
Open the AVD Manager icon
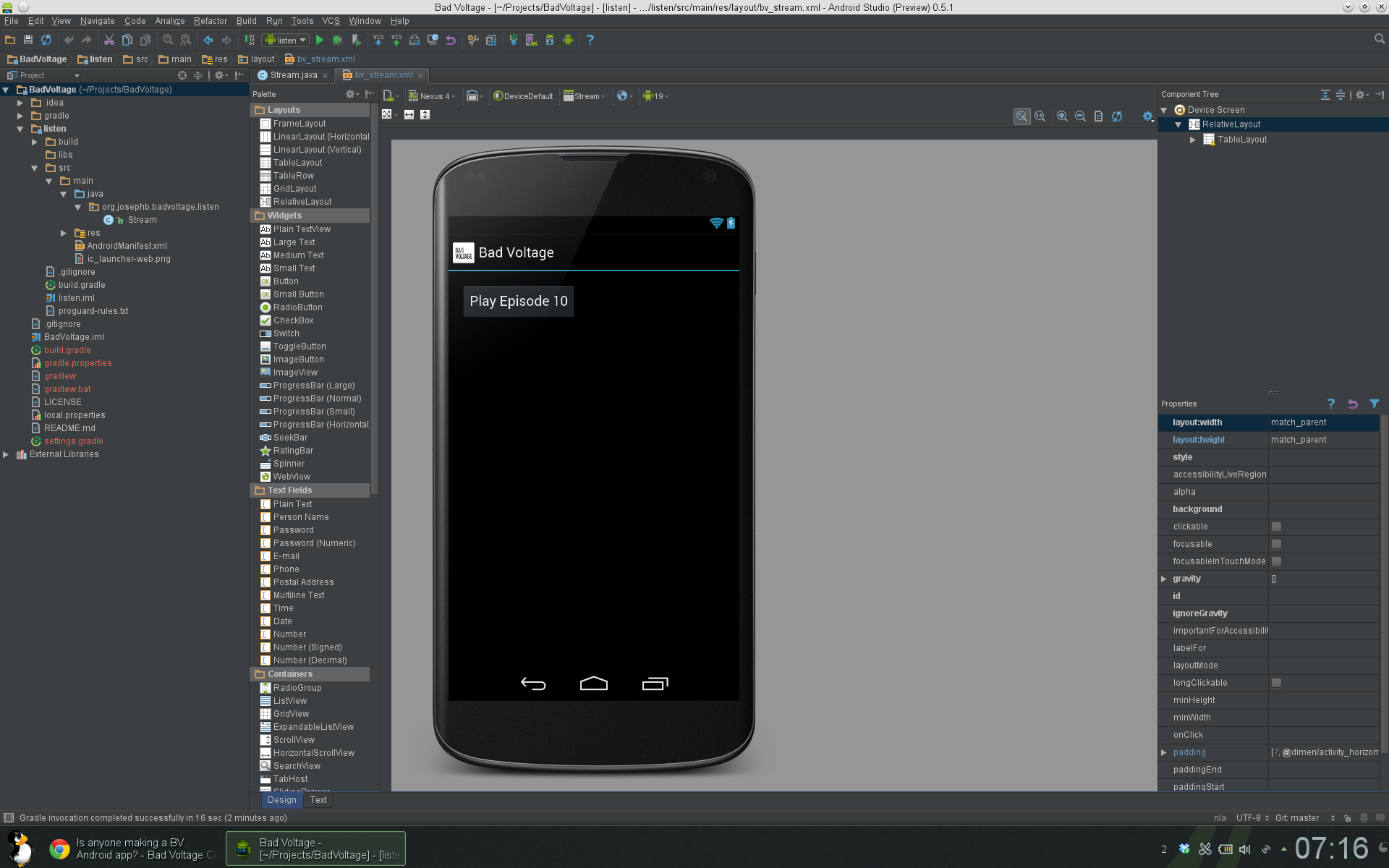click(532, 40)
